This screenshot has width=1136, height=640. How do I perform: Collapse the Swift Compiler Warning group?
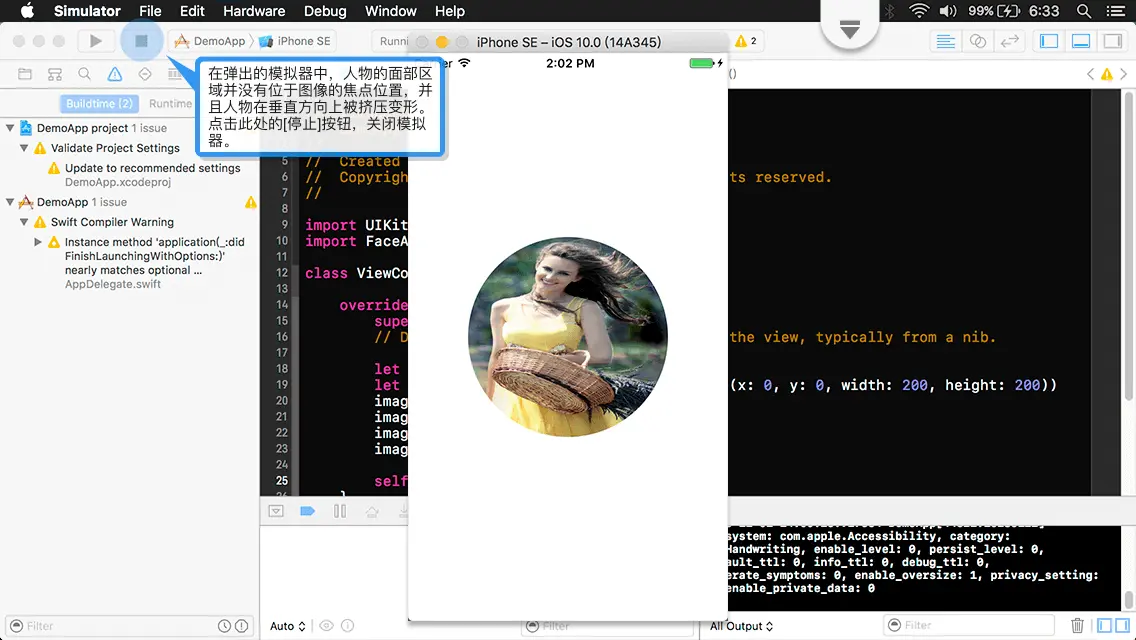pyautogui.click(x=24, y=222)
